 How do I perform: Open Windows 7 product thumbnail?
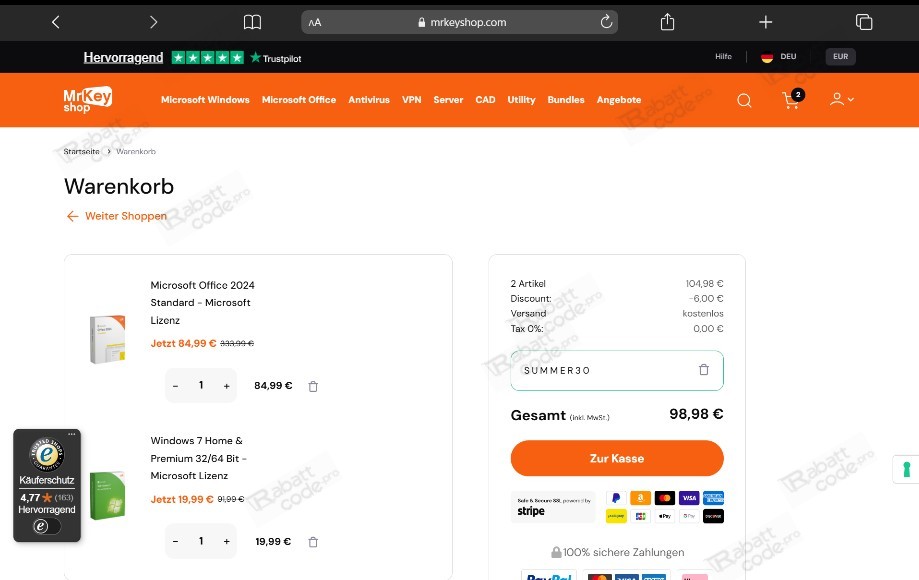[x=107, y=496]
